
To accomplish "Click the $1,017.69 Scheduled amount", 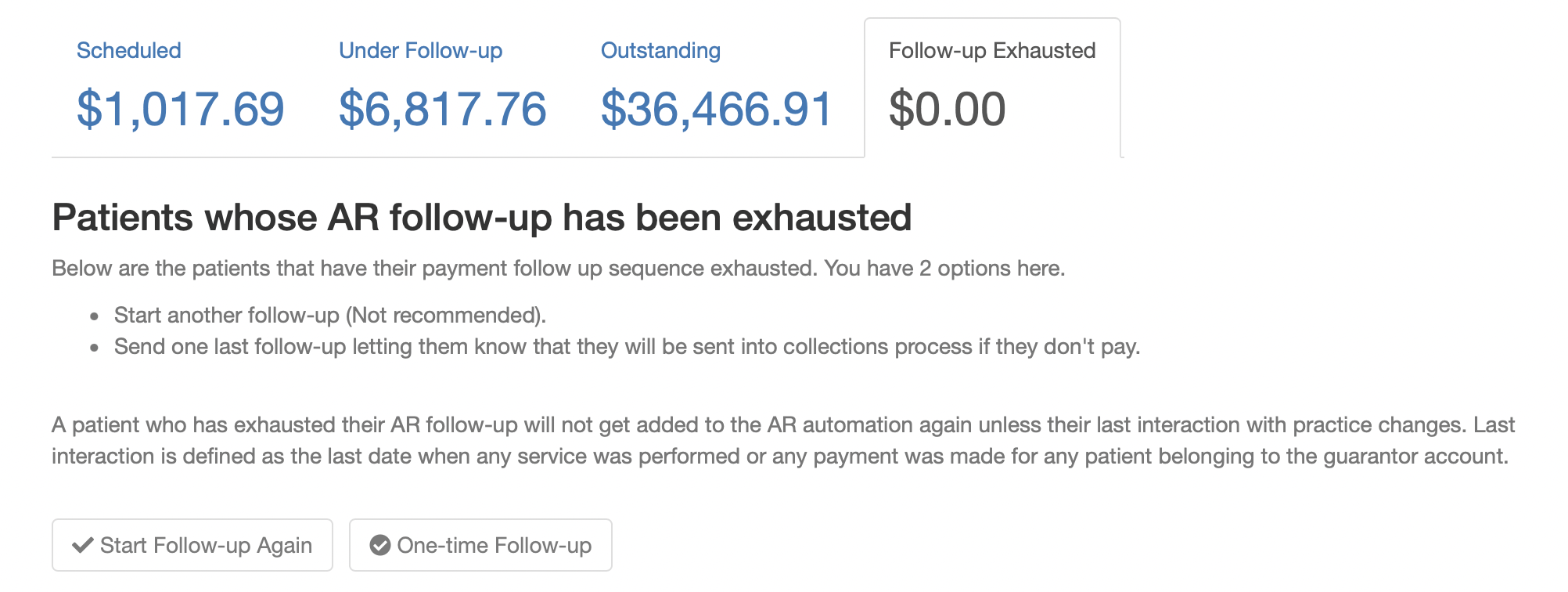I will pos(180,109).
